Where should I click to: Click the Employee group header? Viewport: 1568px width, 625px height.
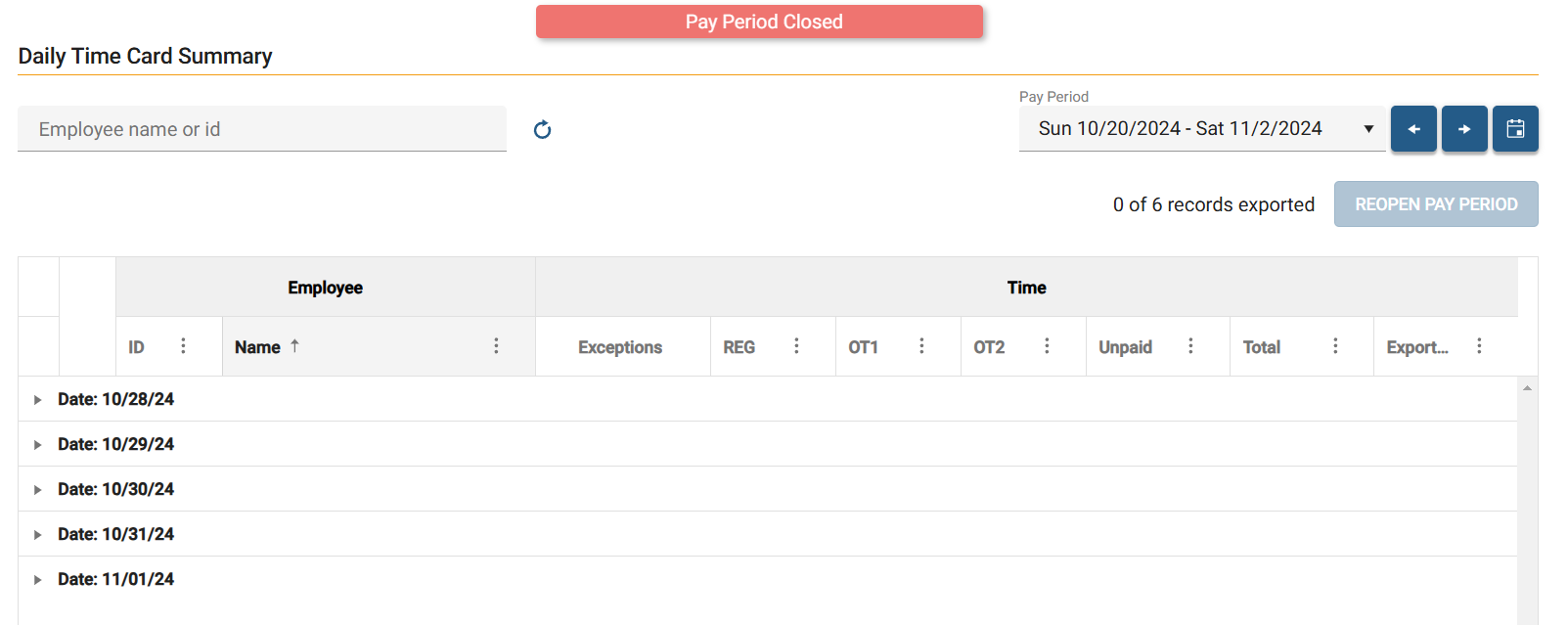point(325,288)
